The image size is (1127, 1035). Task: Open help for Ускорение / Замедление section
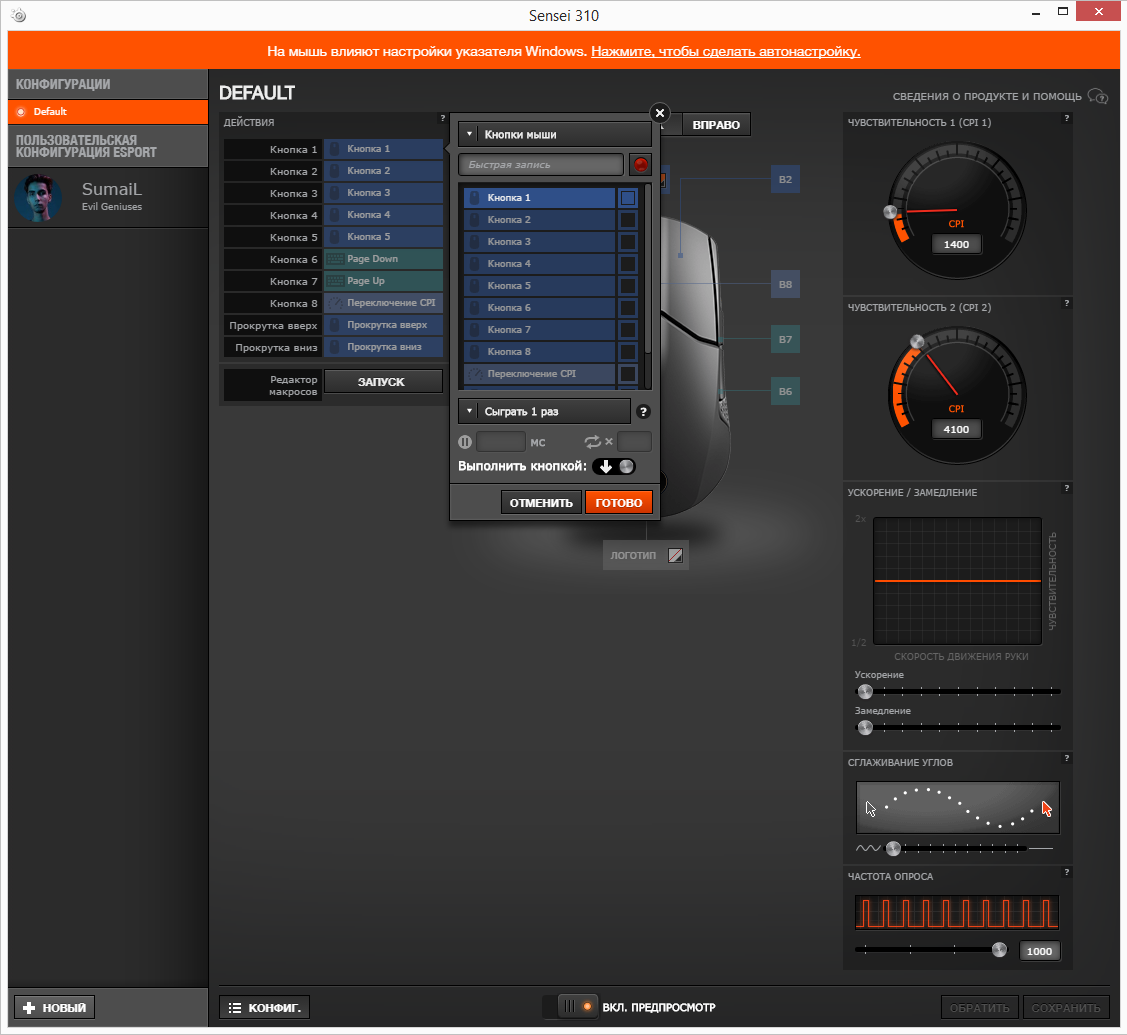click(1067, 488)
